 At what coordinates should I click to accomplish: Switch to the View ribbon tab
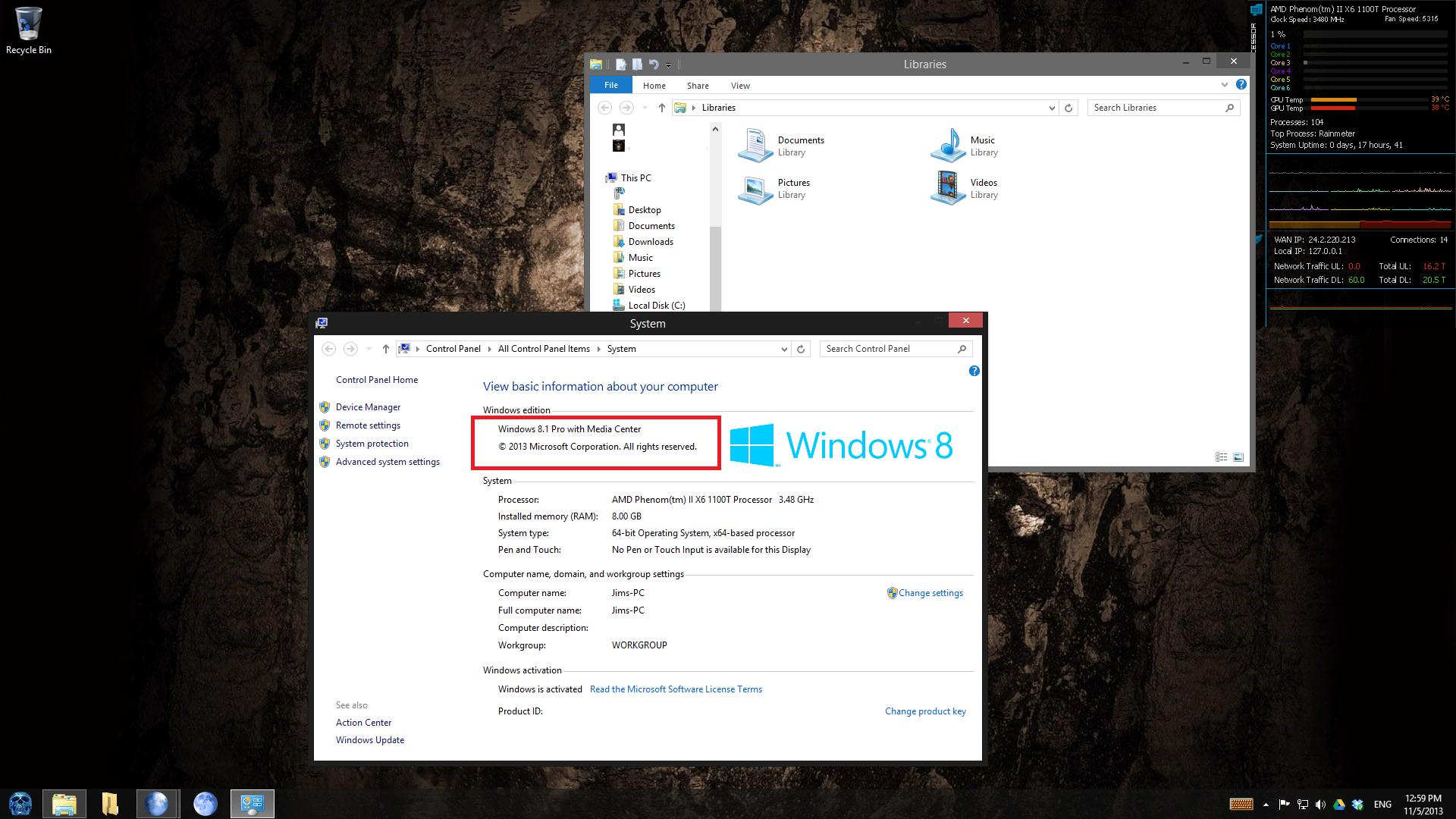click(x=740, y=86)
